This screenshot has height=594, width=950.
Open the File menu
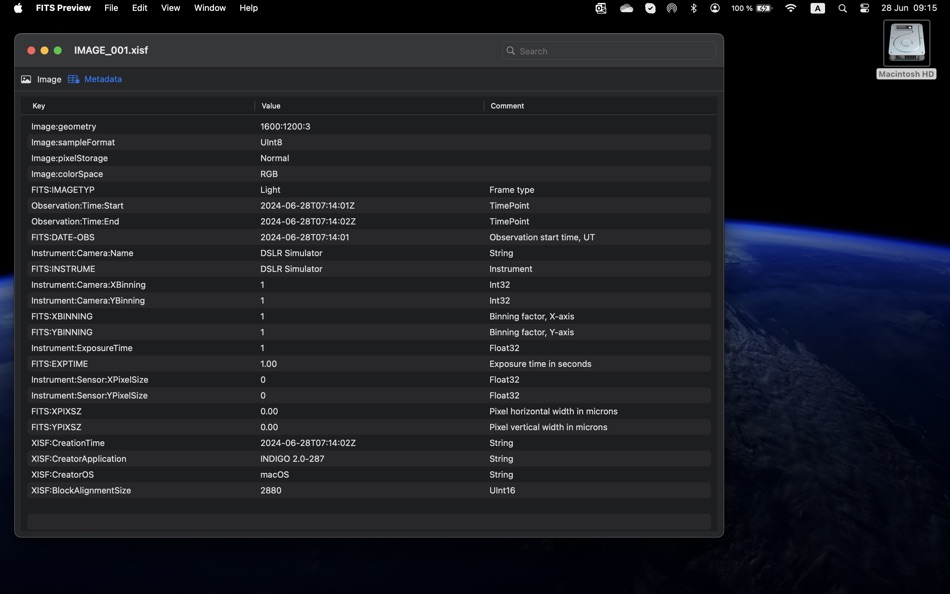tap(111, 8)
